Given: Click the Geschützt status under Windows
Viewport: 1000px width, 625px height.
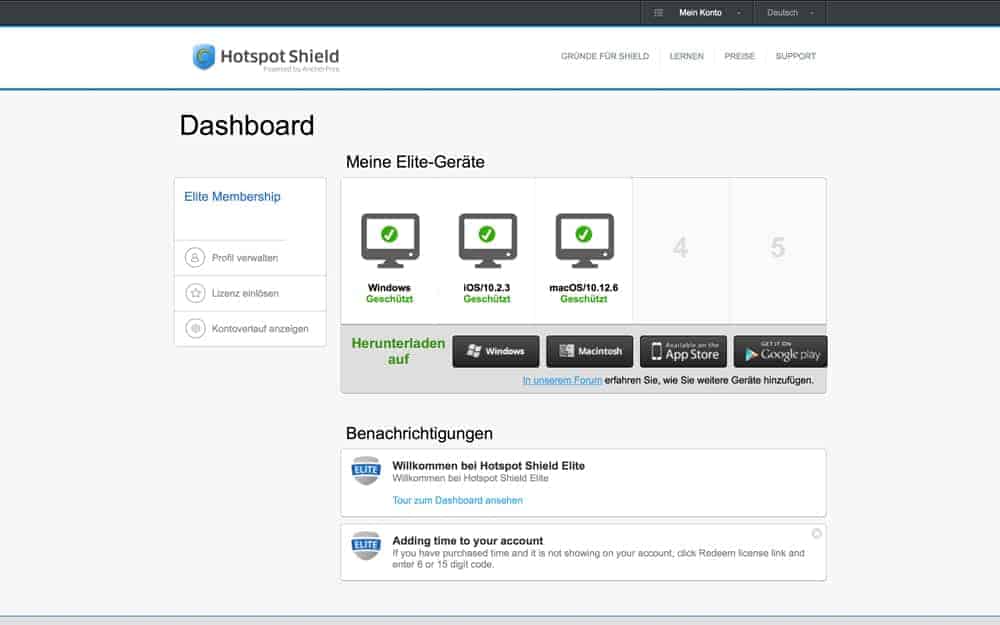Looking at the screenshot, I should [x=390, y=299].
